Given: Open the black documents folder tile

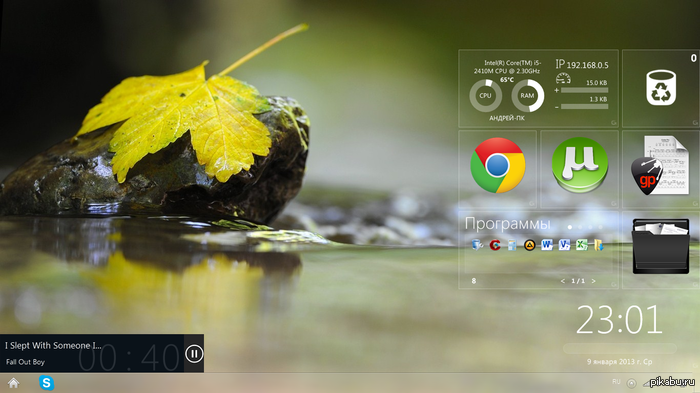Looking at the screenshot, I should pos(661,246).
